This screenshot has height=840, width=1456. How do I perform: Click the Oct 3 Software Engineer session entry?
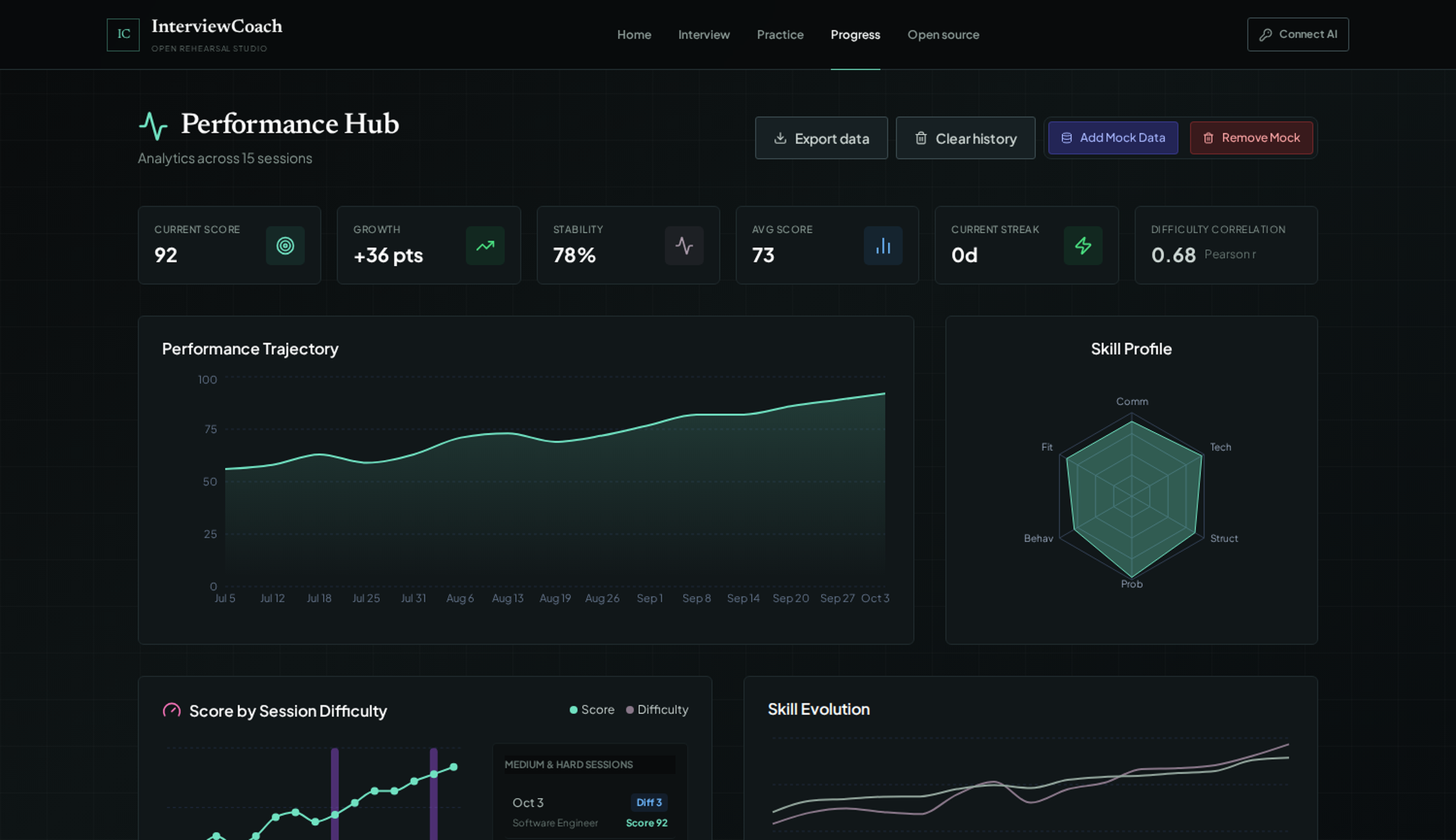[590, 812]
